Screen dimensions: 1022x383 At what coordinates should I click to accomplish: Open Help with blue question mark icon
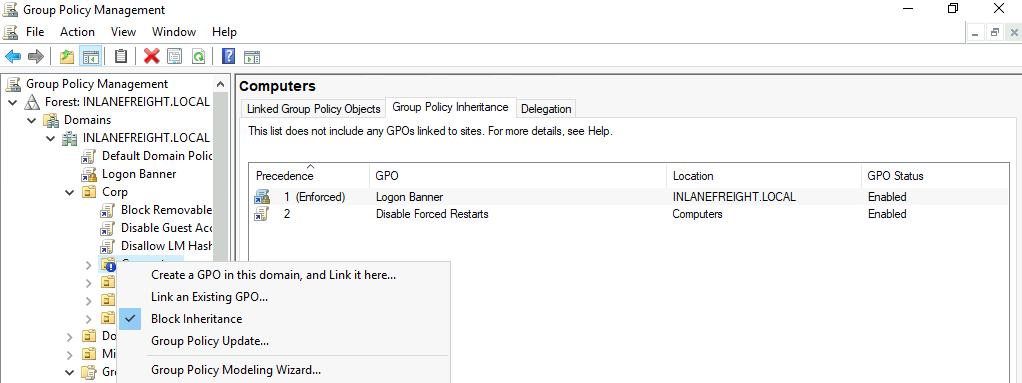coord(228,56)
